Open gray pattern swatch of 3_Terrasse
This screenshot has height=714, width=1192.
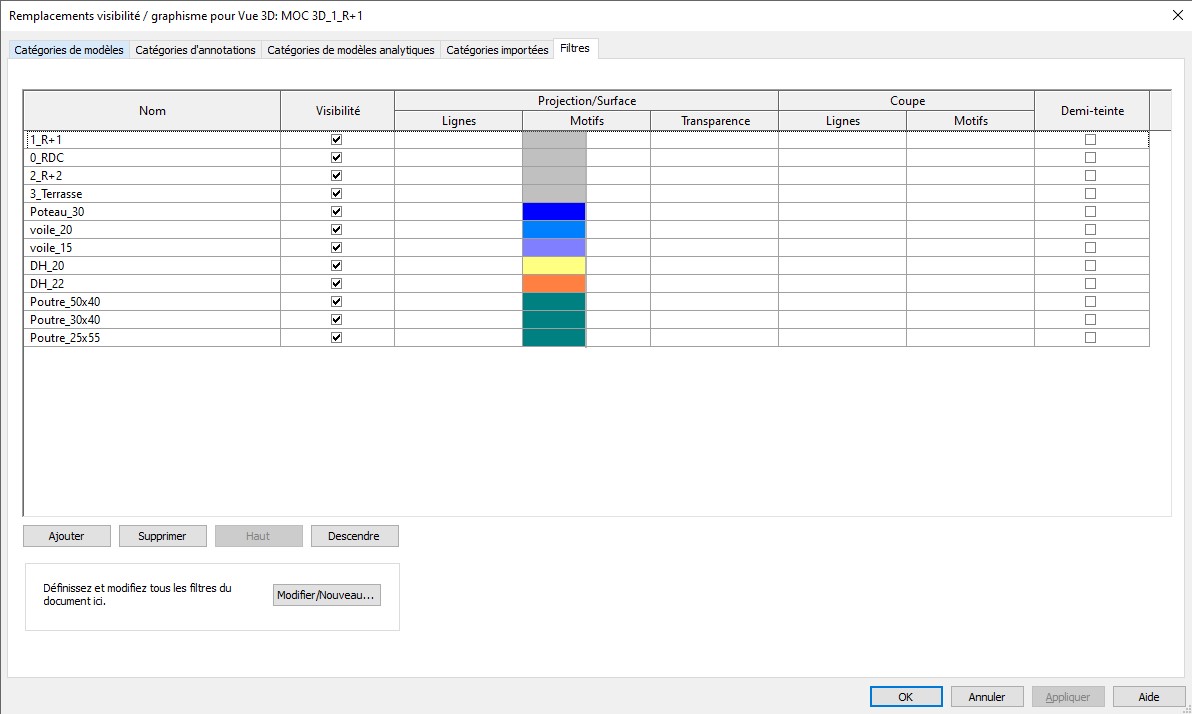554,194
